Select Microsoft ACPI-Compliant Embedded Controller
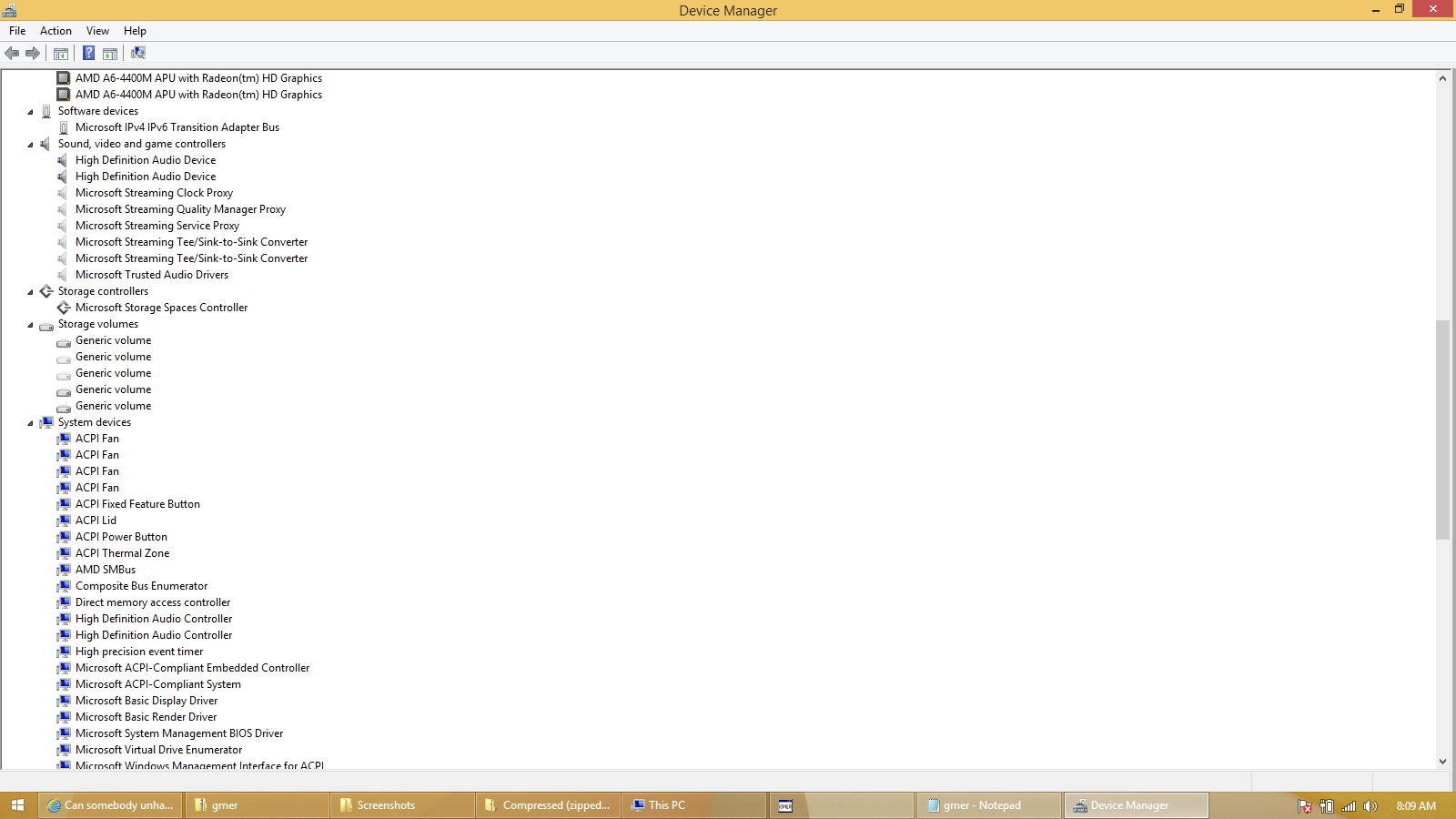This screenshot has height=819, width=1456. coord(192,668)
